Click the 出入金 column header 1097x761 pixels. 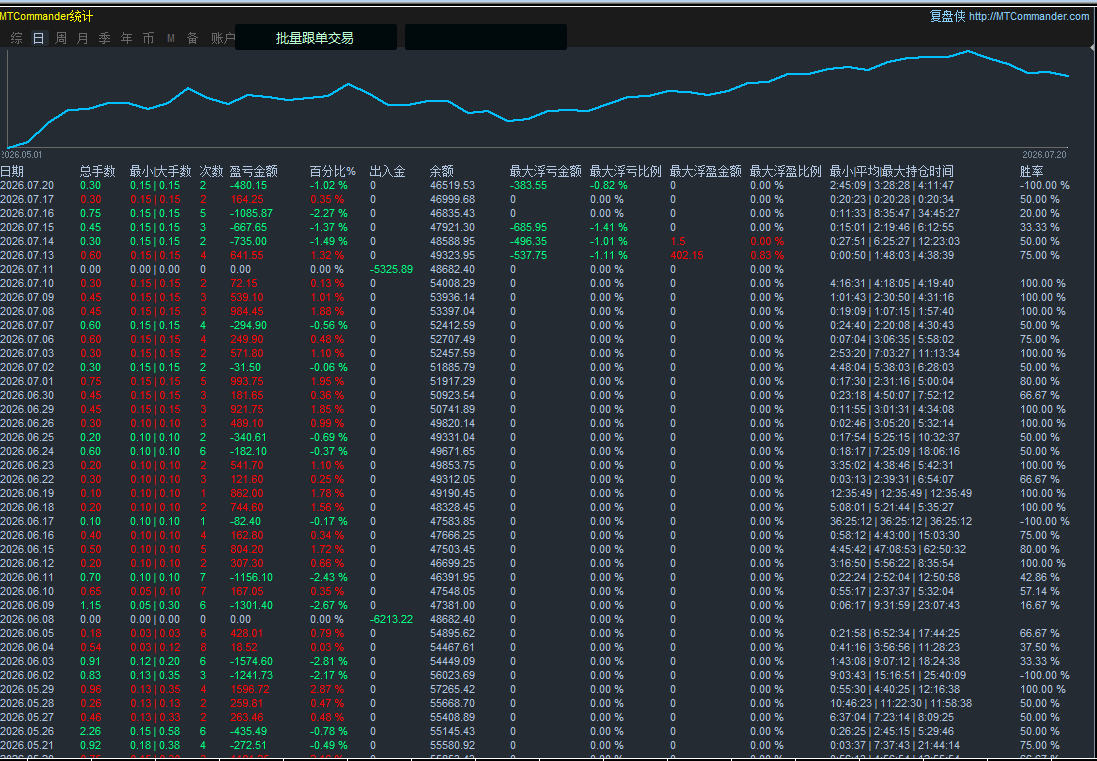(388, 171)
